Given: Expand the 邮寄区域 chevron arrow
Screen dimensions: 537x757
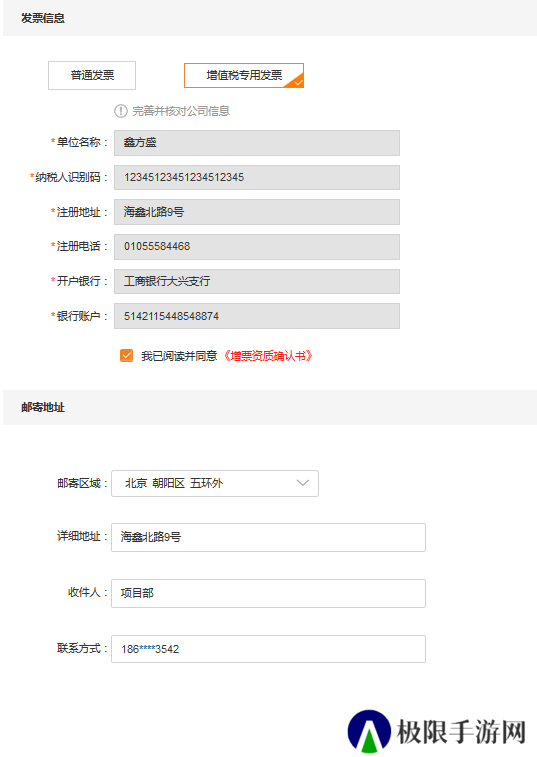Looking at the screenshot, I should pyautogui.click(x=303, y=483).
